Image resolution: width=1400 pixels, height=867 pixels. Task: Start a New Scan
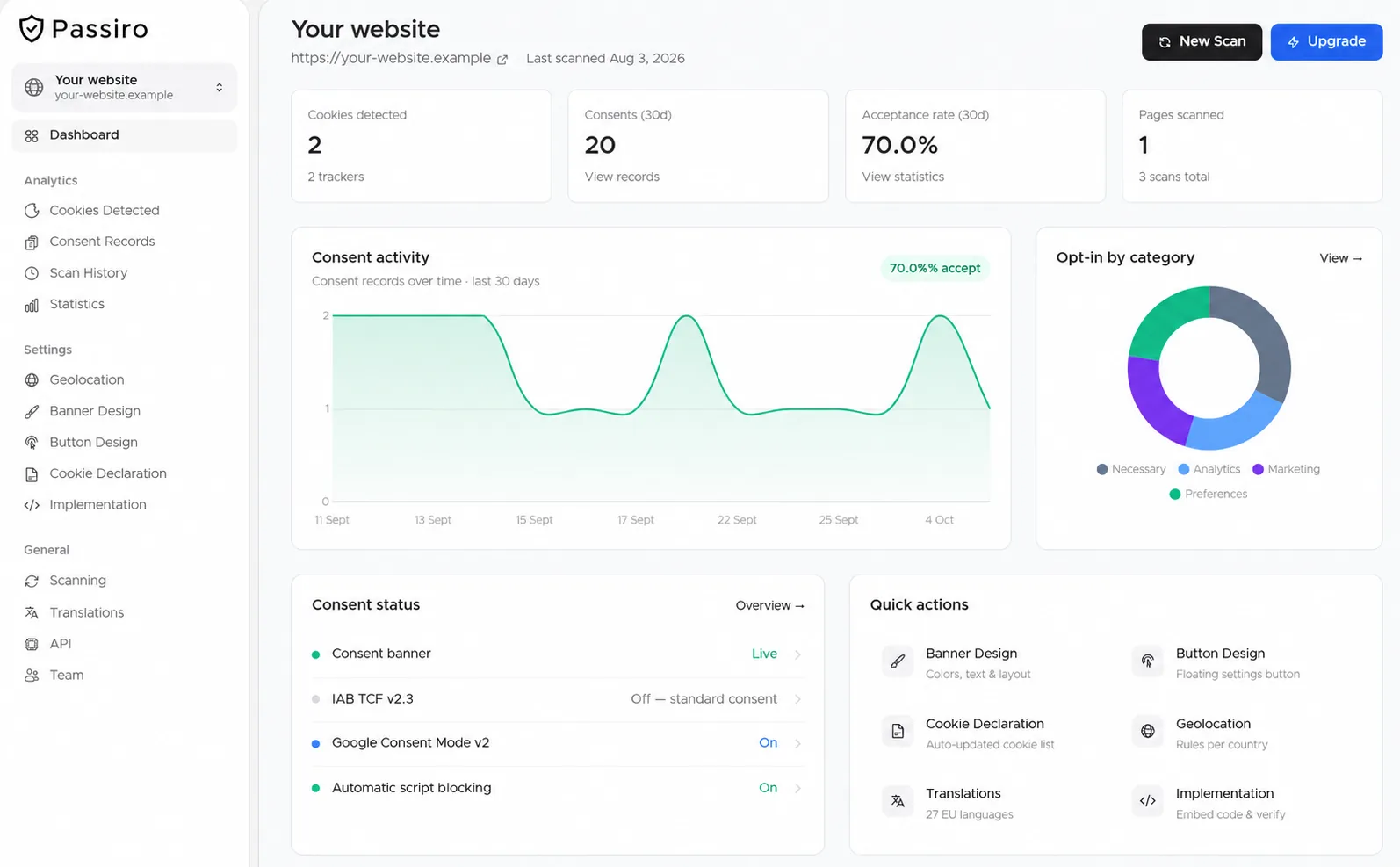pyautogui.click(x=1202, y=42)
